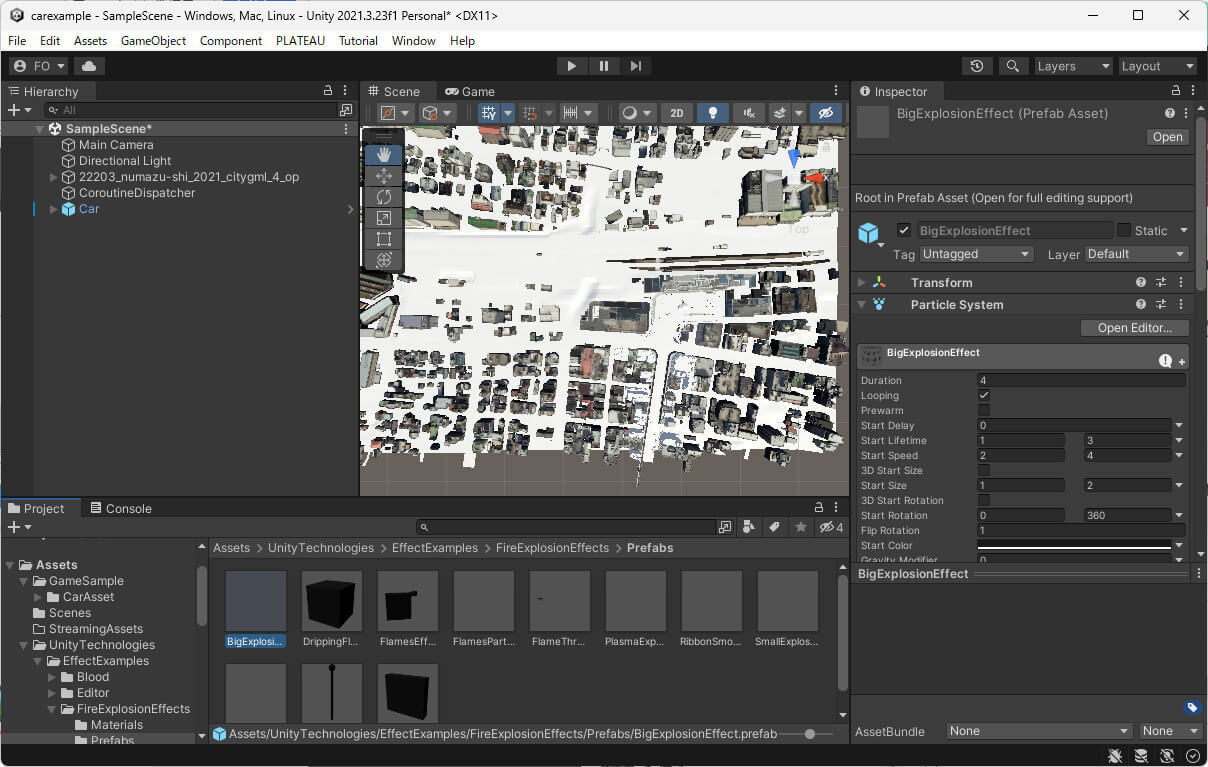The width and height of the screenshot is (1208, 767).
Task: Select the Scale tool
Action: pyautogui.click(x=384, y=218)
